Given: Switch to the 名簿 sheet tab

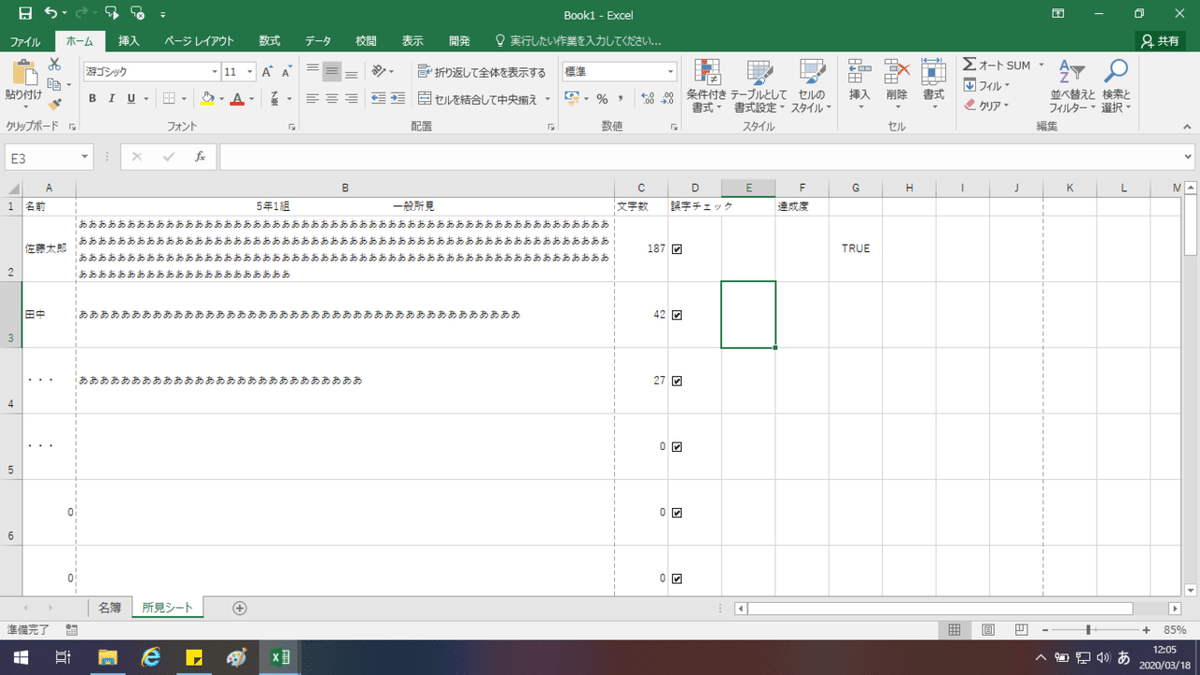Looking at the screenshot, I should (x=109, y=607).
